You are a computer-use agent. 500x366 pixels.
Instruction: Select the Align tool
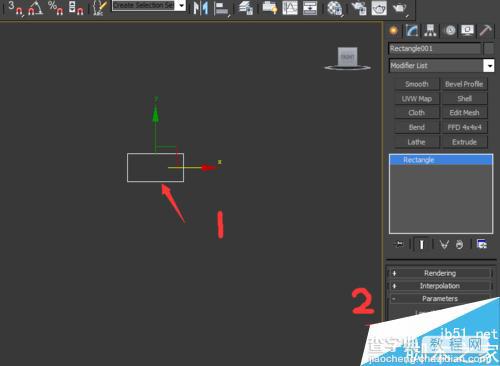pos(221,8)
